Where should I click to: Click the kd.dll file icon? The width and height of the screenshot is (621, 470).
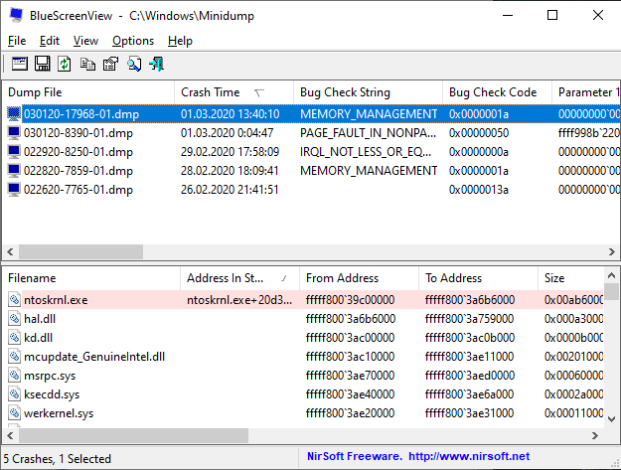[14, 338]
